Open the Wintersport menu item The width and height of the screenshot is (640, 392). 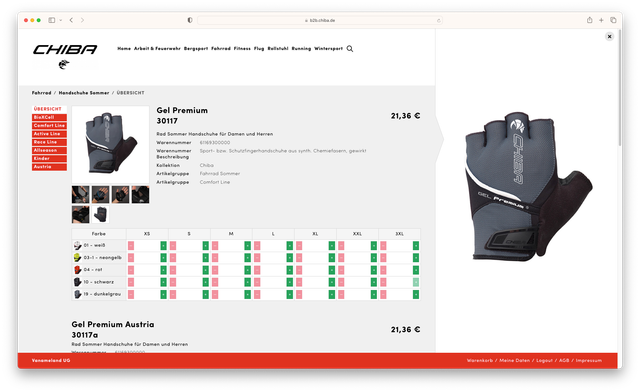329,49
